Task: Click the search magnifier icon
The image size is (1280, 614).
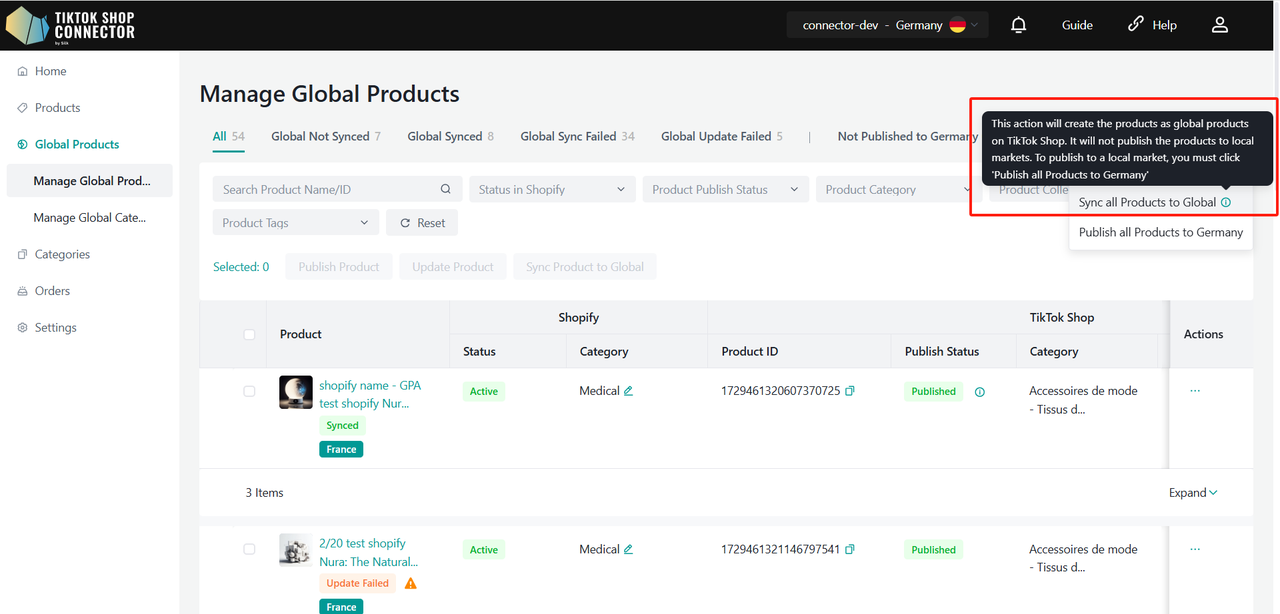Action: pyautogui.click(x=446, y=189)
